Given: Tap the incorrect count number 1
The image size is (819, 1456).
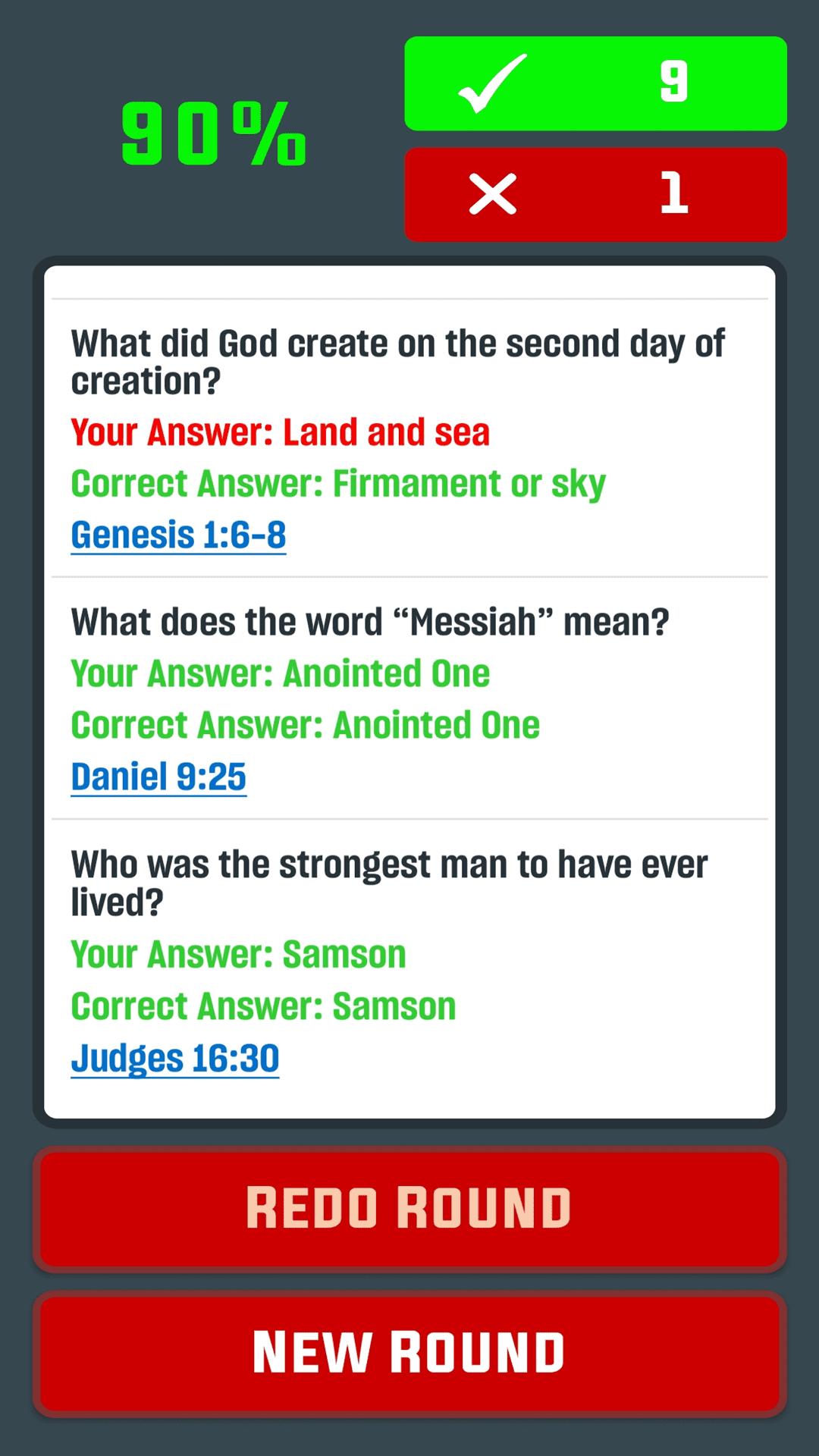Looking at the screenshot, I should pyautogui.click(x=673, y=193).
